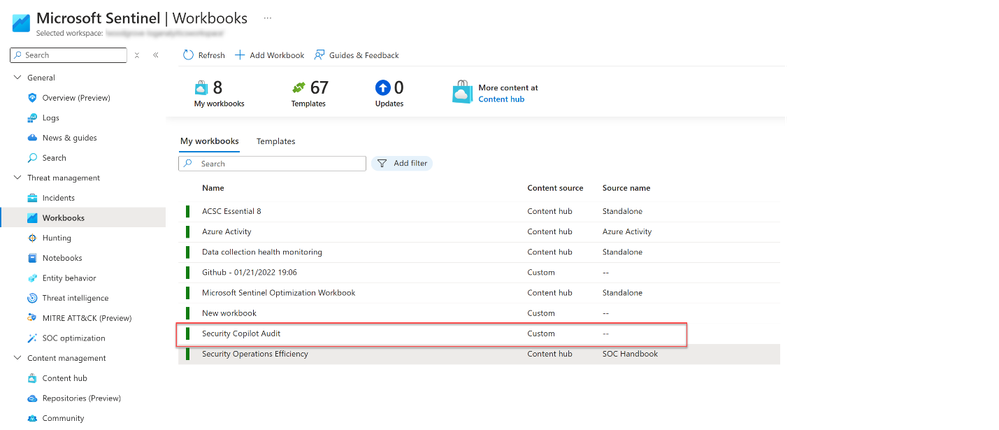Open Community in the sidebar
This screenshot has height=430, width=999.
(63, 419)
